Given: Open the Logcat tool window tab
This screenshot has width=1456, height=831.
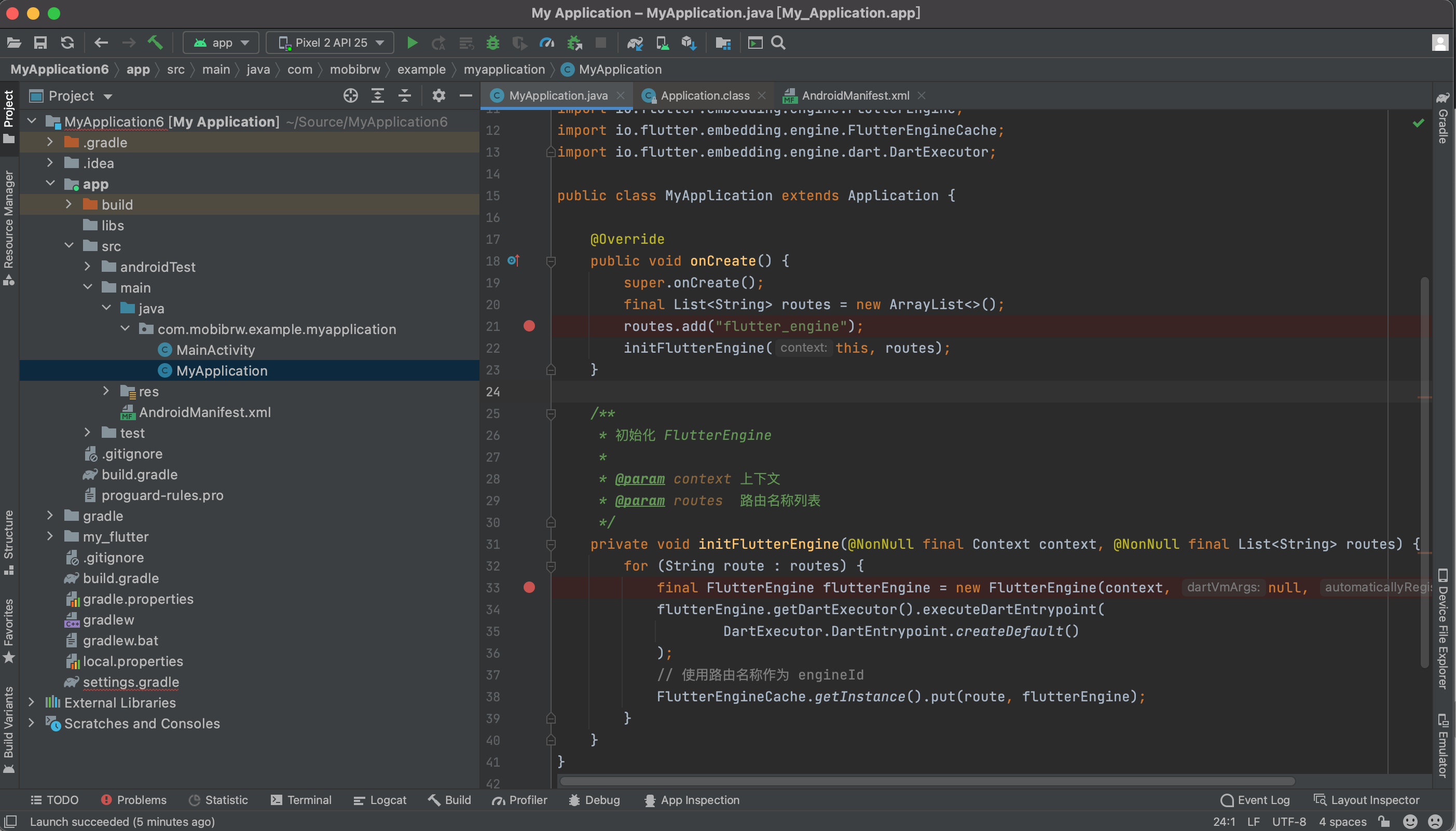Looking at the screenshot, I should (379, 800).
